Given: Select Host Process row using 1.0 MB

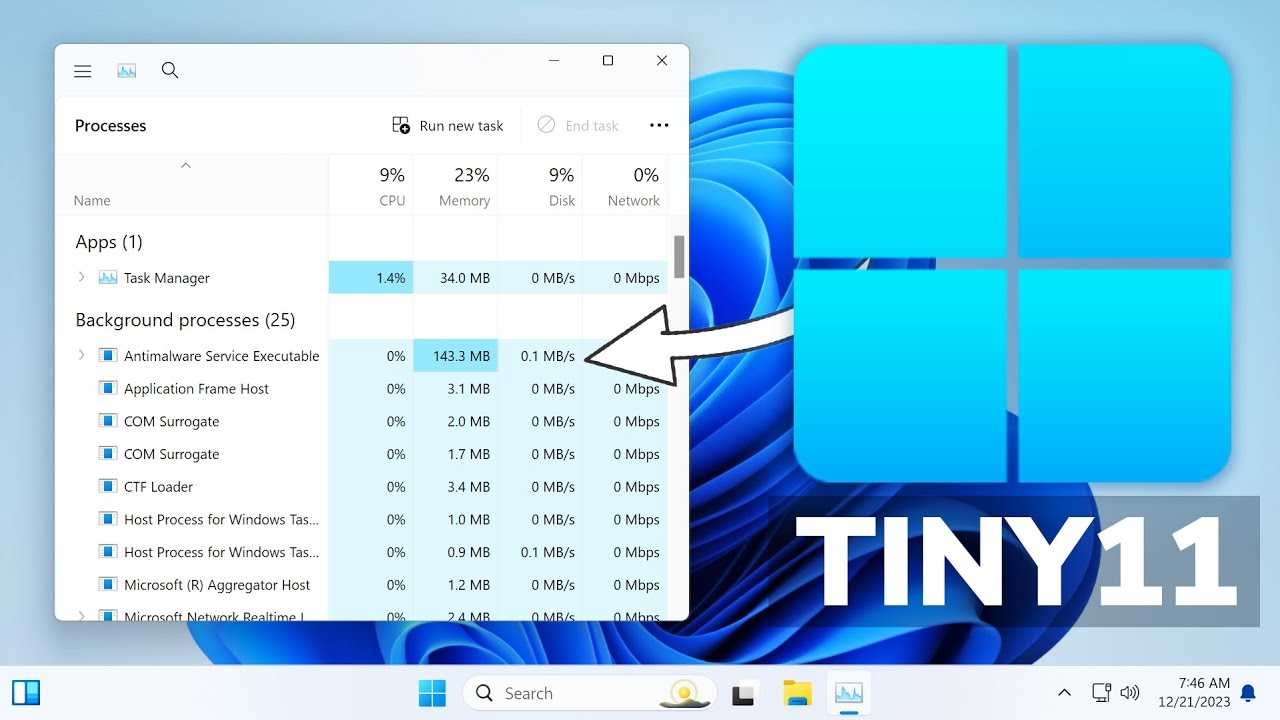Looking at the screenshot, I should click(x=362, y=519).
